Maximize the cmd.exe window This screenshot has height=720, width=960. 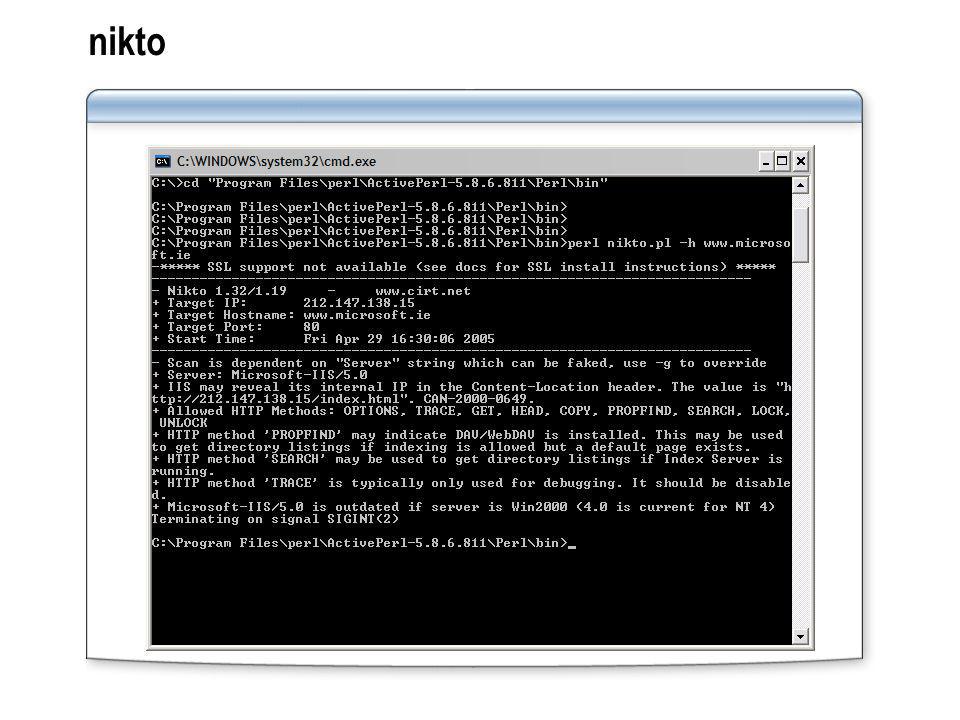click(x=782, y=162)
